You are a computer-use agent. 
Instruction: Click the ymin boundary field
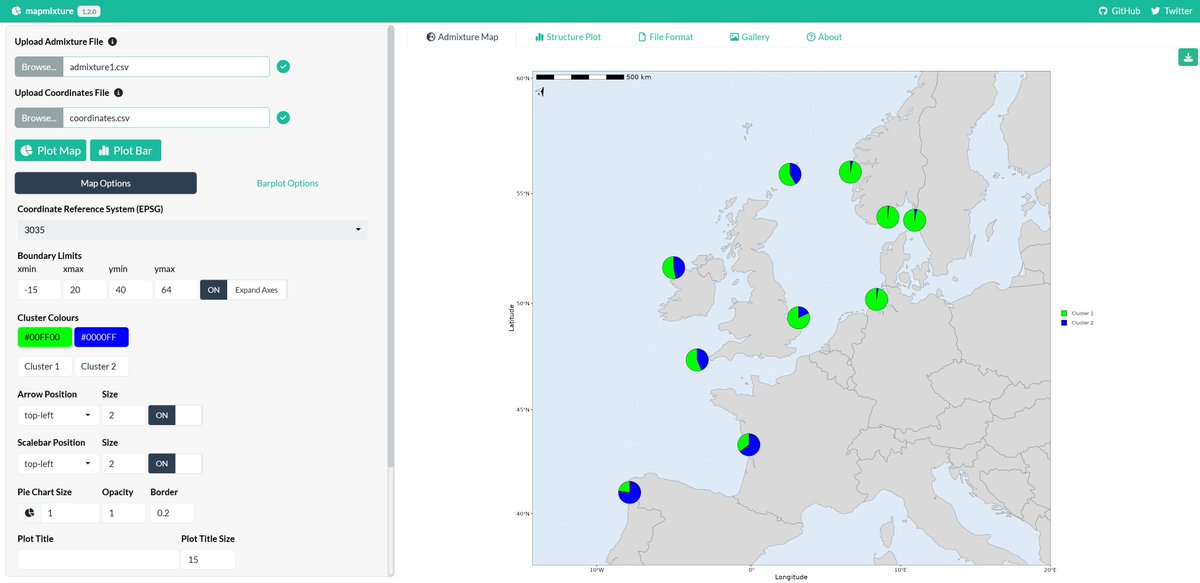pos(130,290)
